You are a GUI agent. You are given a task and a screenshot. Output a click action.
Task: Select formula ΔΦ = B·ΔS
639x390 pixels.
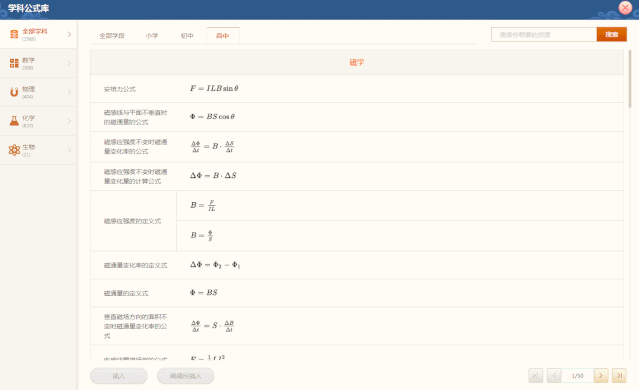click(x=213, y=176)
